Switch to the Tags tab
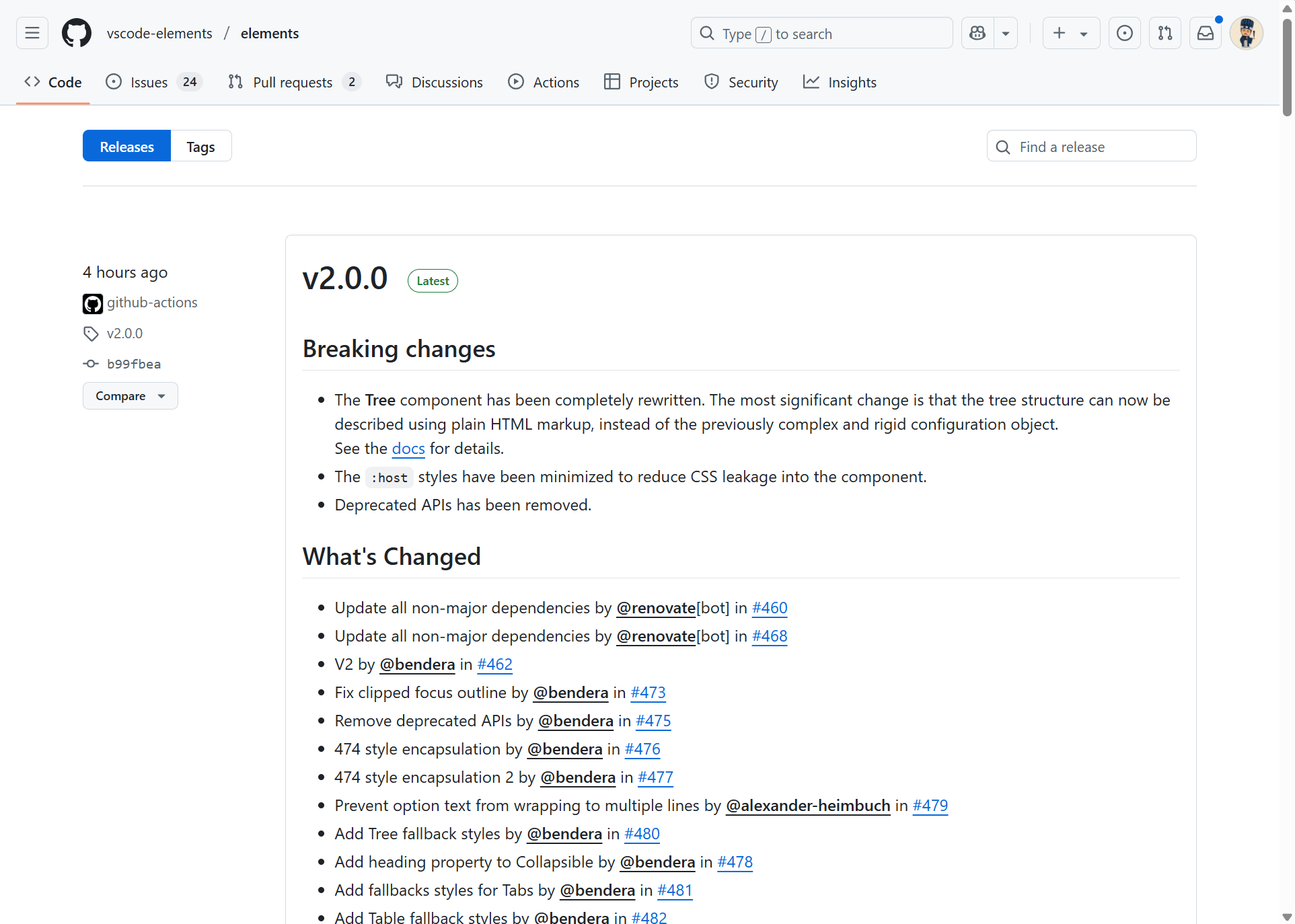Image resolution: width=1295 pixels, height=924 pixels. [200, 146]
